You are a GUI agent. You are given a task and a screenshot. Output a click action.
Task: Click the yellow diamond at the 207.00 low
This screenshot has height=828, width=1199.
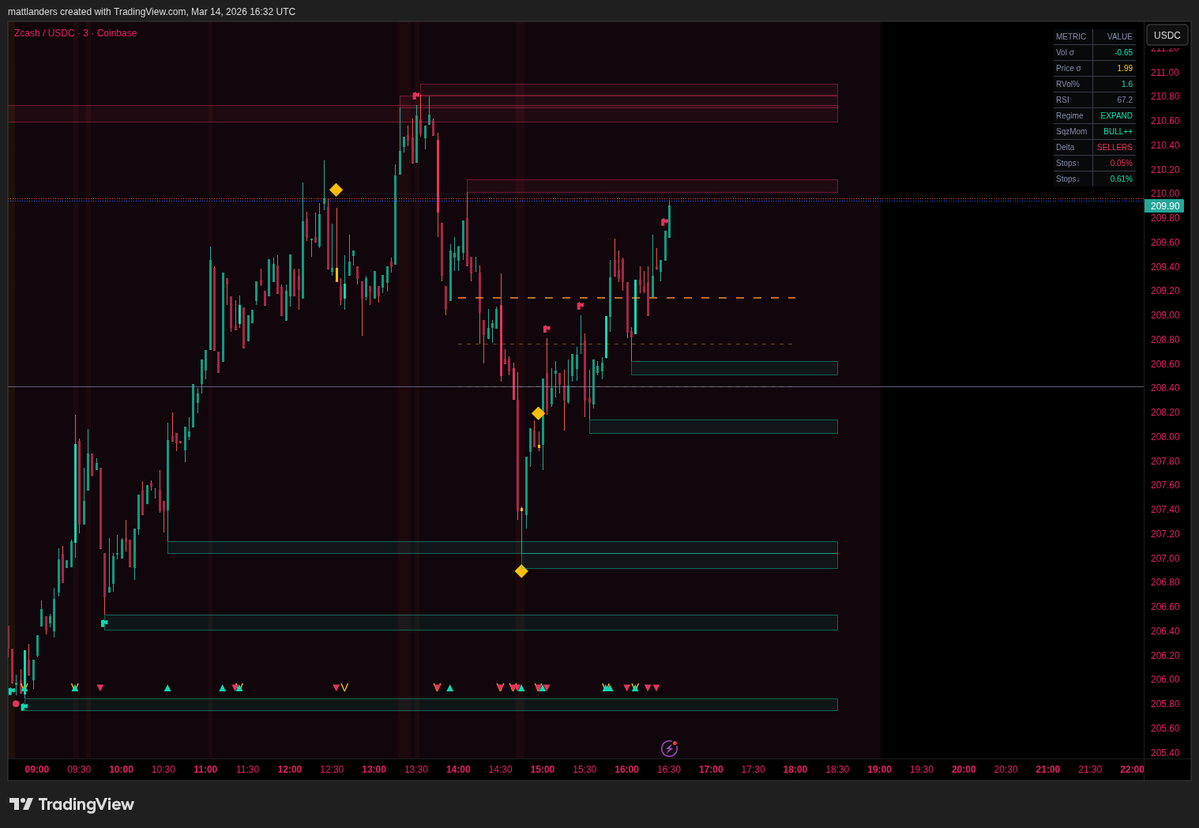tap(522, 571)
